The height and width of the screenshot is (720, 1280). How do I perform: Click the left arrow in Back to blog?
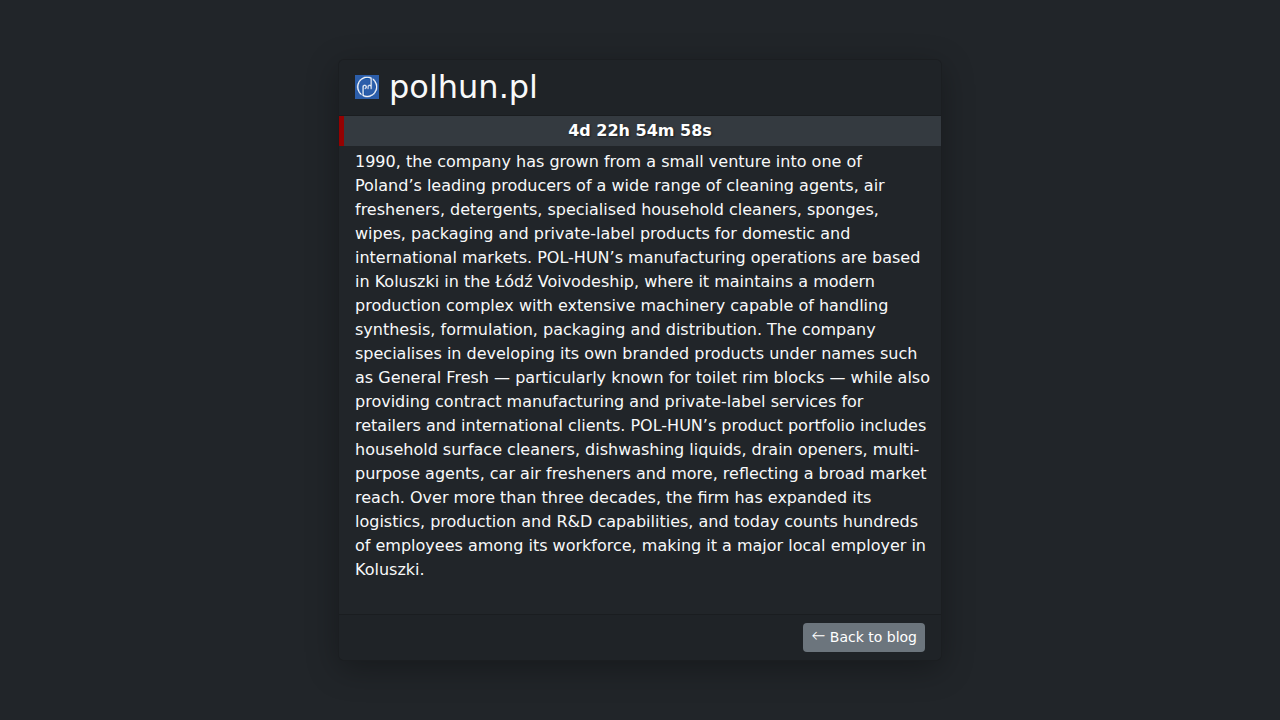[x=818, y=636]
